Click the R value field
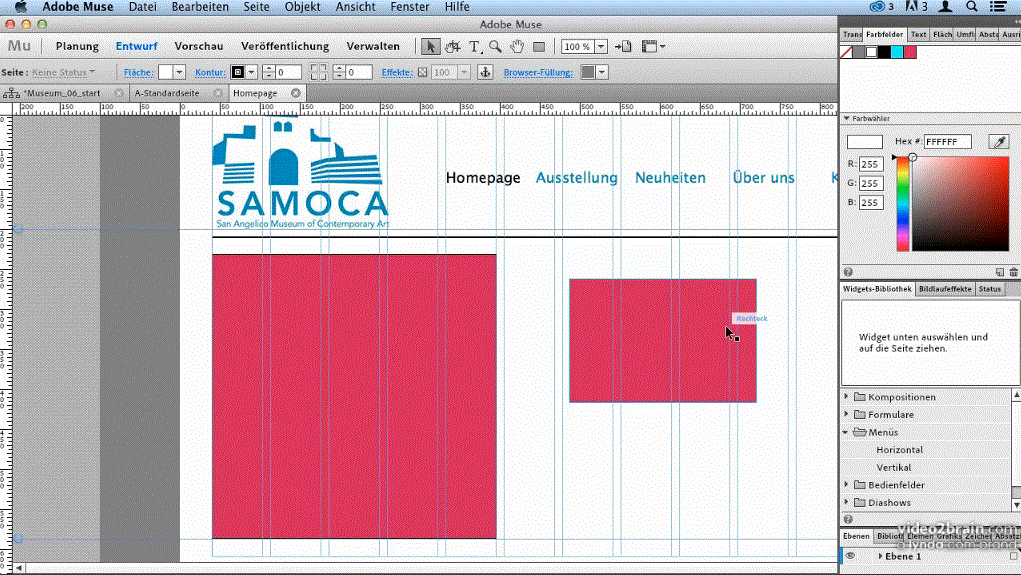The width and height of the screenshot is (1021, 575). tap(871, 164)
